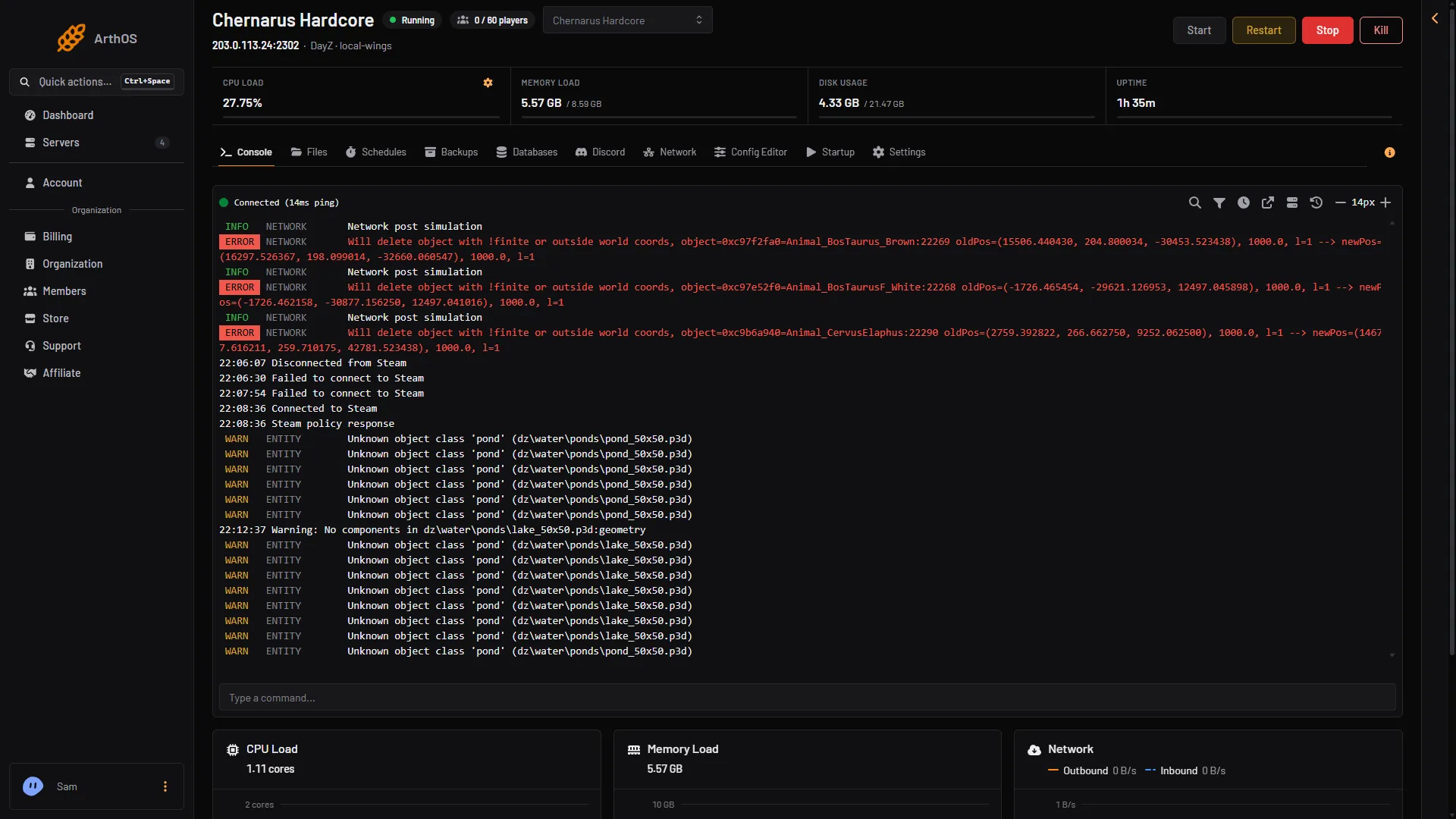1456x819 pixels.
Task: Click the console filter funnel icon
Action: [1219, 202]
